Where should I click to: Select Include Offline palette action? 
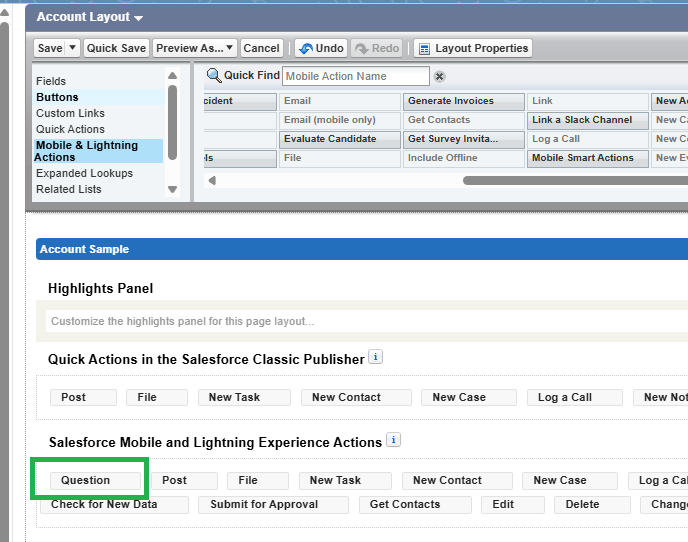pyautogui.click(x=464, y=158)
